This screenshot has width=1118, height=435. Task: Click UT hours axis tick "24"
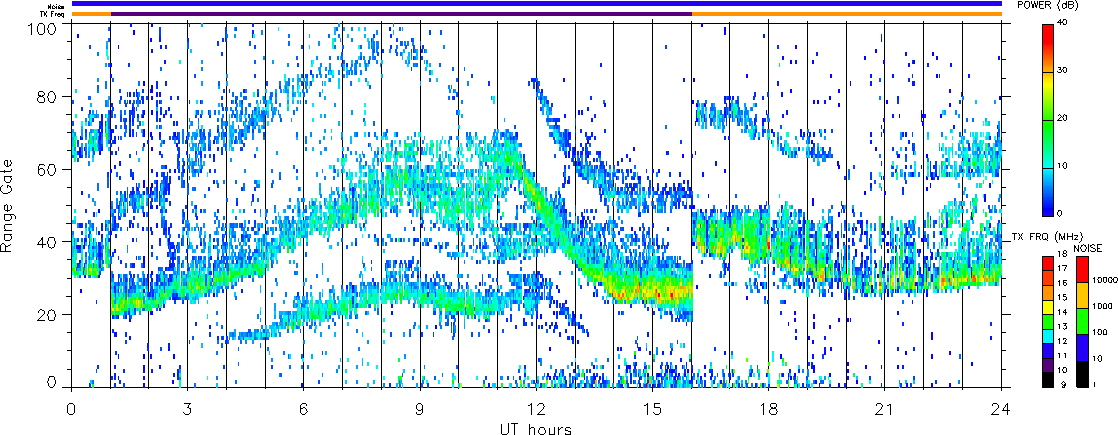pos(1002,409)
